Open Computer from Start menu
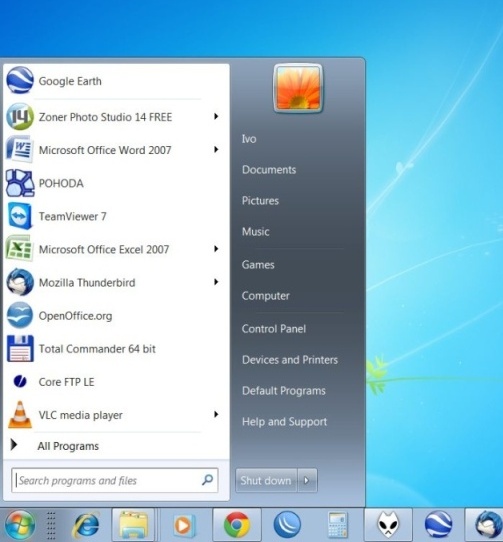The image size is (503, 542). (266, 296)
